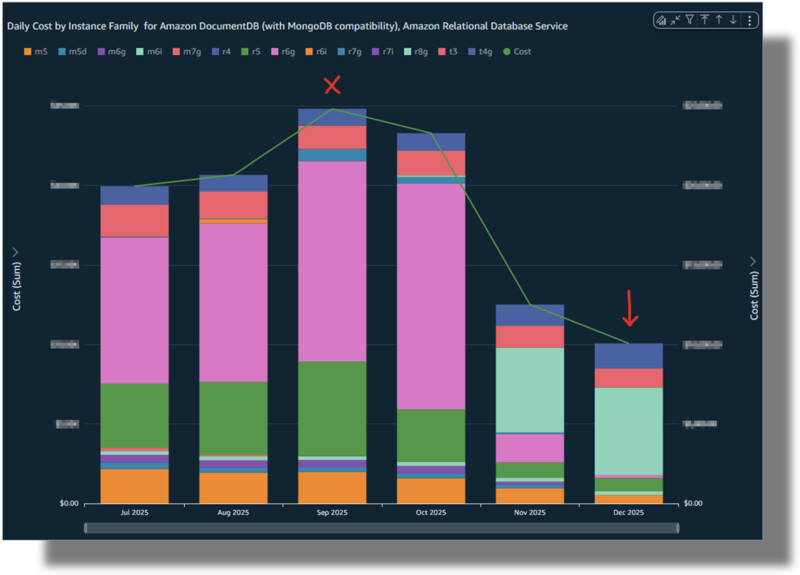Viewport: 800px width, 575px height.
Task: Toggle r5 series in legend
Action: click(x=251, y=52)
